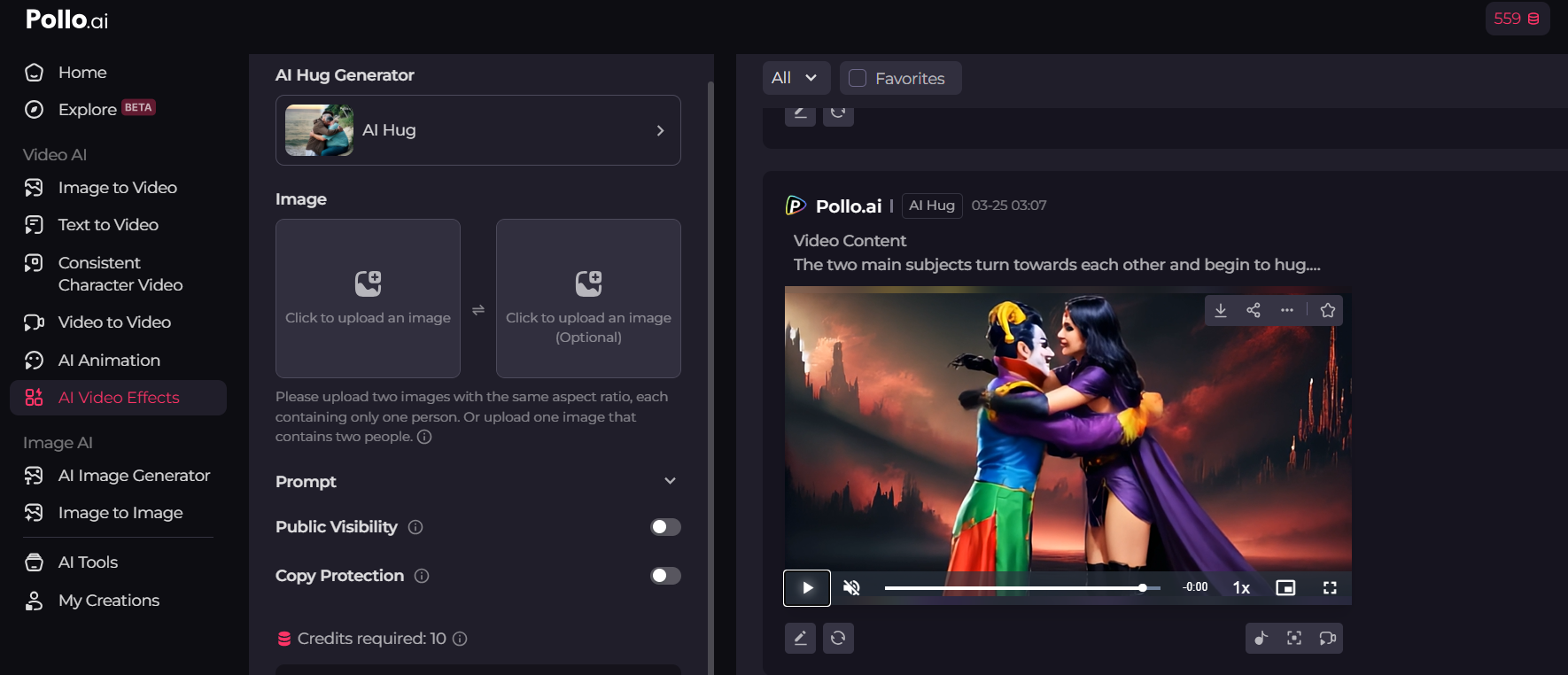The height and width of the screenshot is (675, 1568).
Task: Click the left panel scrollbar
Action: pyautogui.click(x=710, y=376)
